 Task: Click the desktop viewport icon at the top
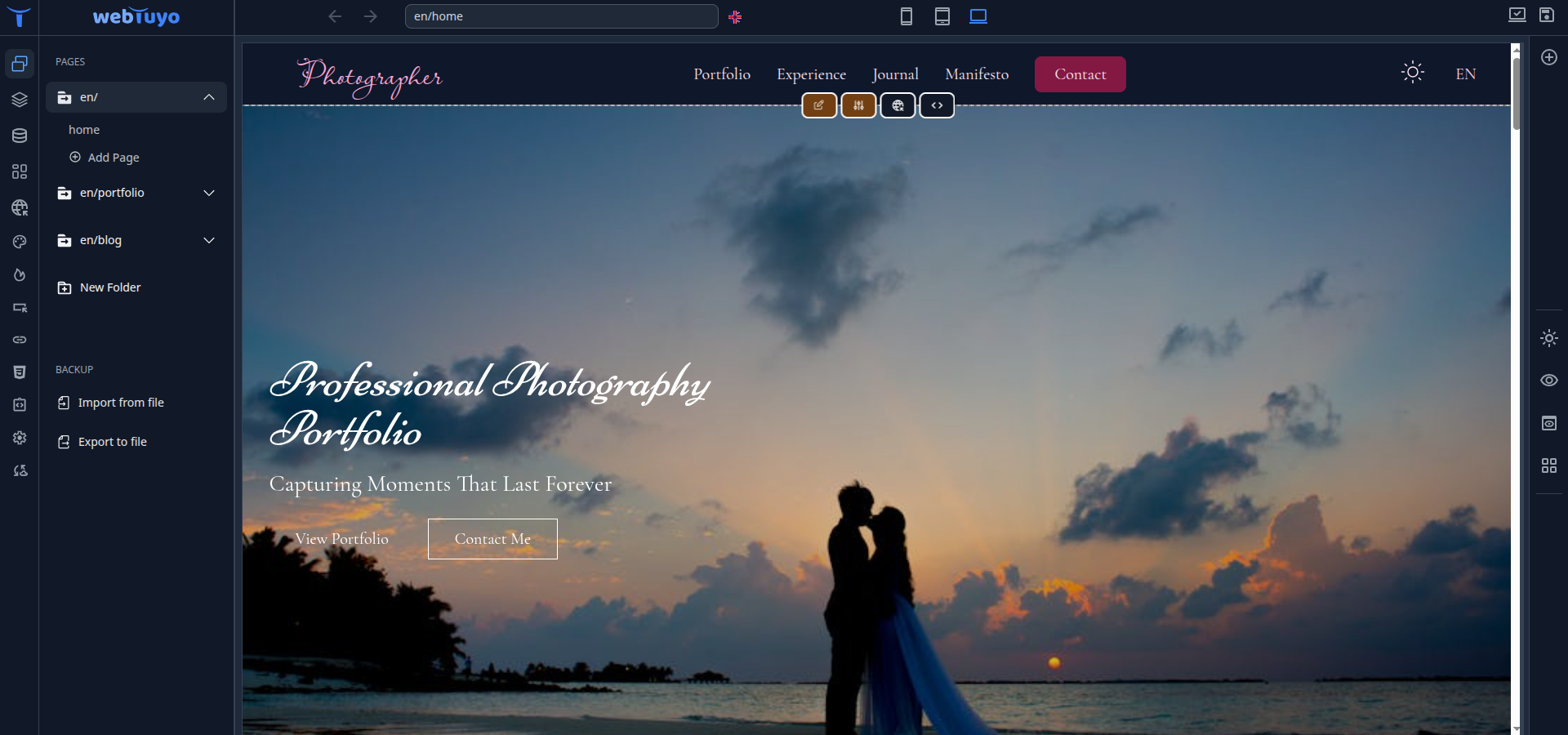(x=977, y=16)
